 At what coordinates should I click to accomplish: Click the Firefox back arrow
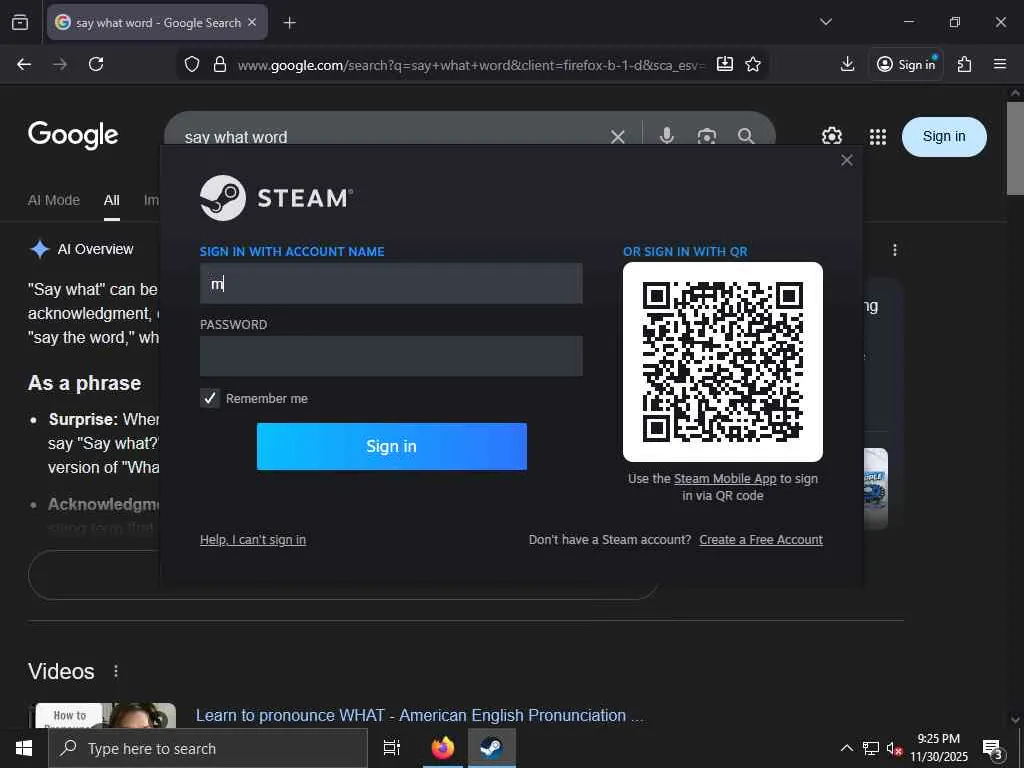point(24,64)
